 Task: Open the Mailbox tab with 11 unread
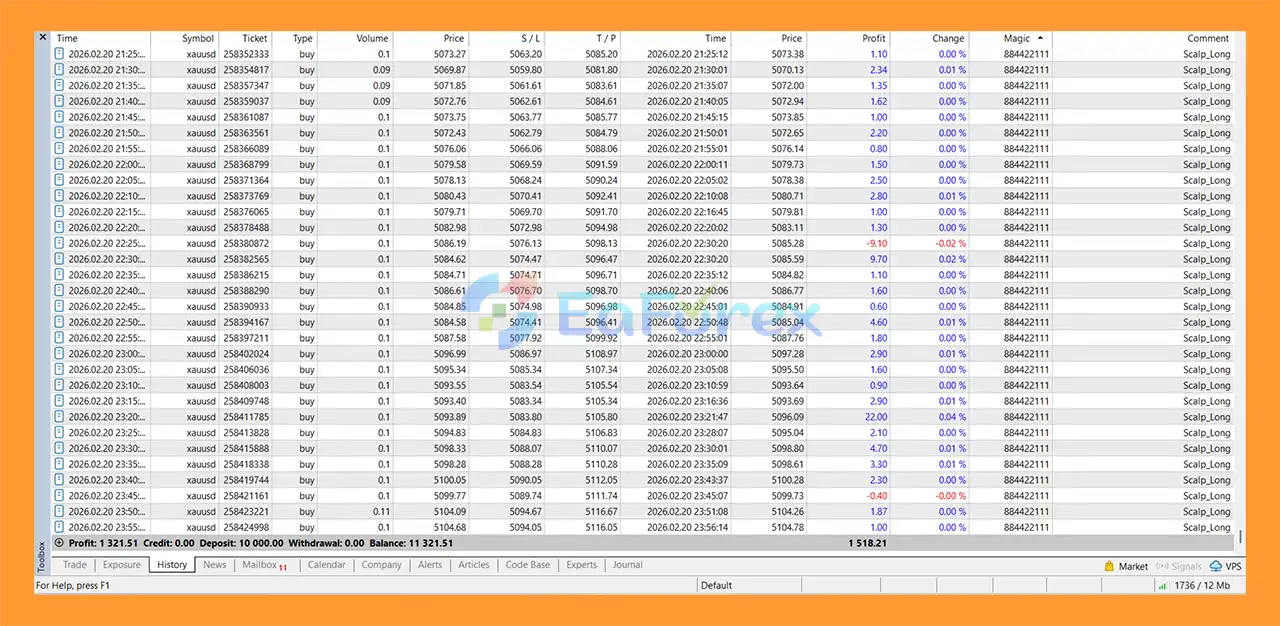[264, 565]
